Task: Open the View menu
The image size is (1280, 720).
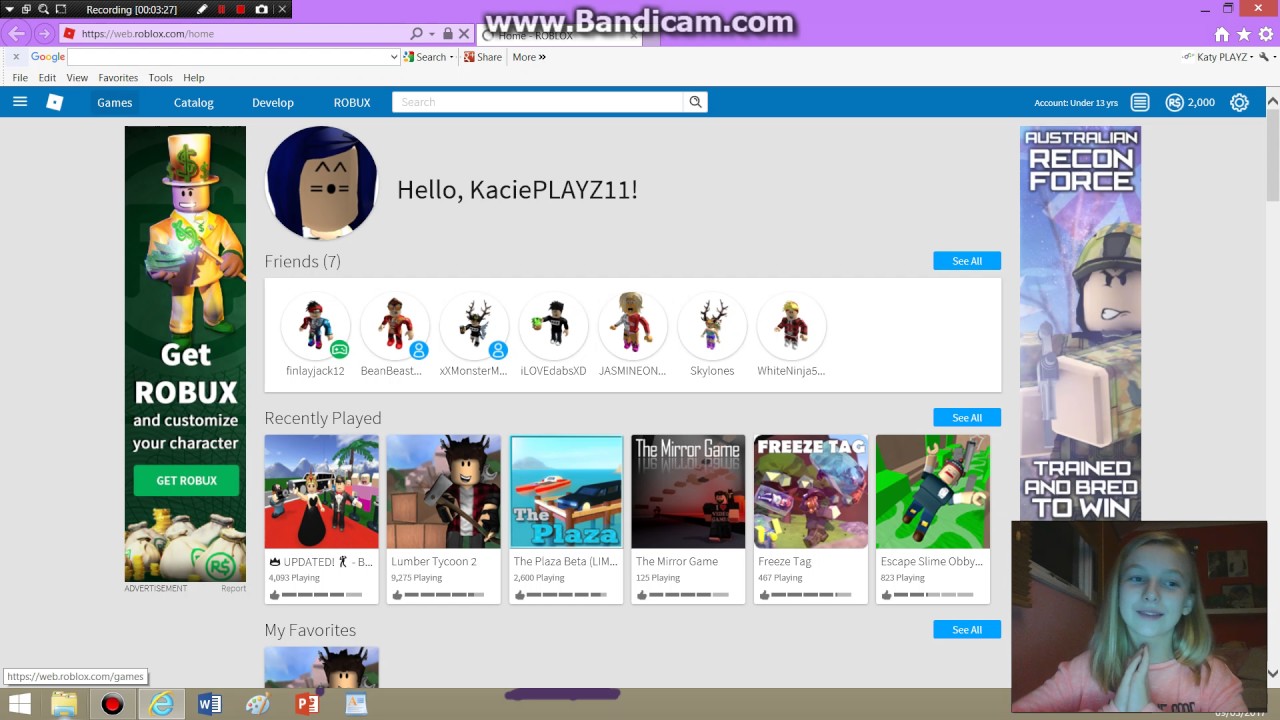Action: click(77, 77)
